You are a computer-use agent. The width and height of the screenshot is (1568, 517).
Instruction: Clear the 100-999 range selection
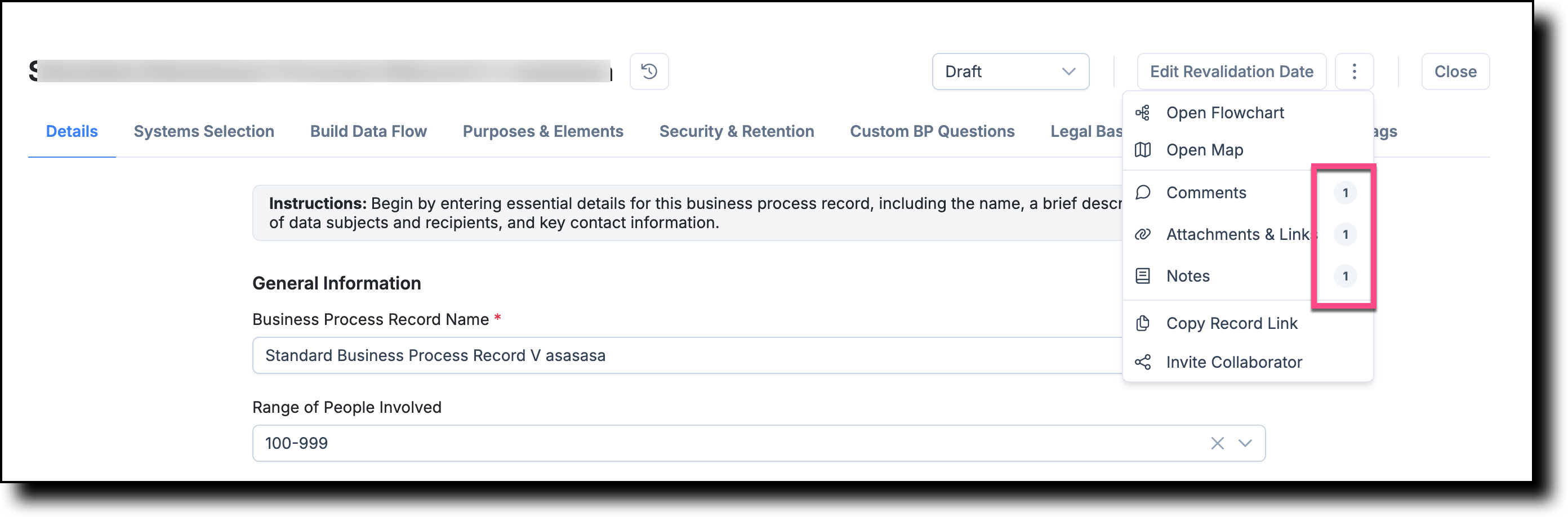point(1217,443)
